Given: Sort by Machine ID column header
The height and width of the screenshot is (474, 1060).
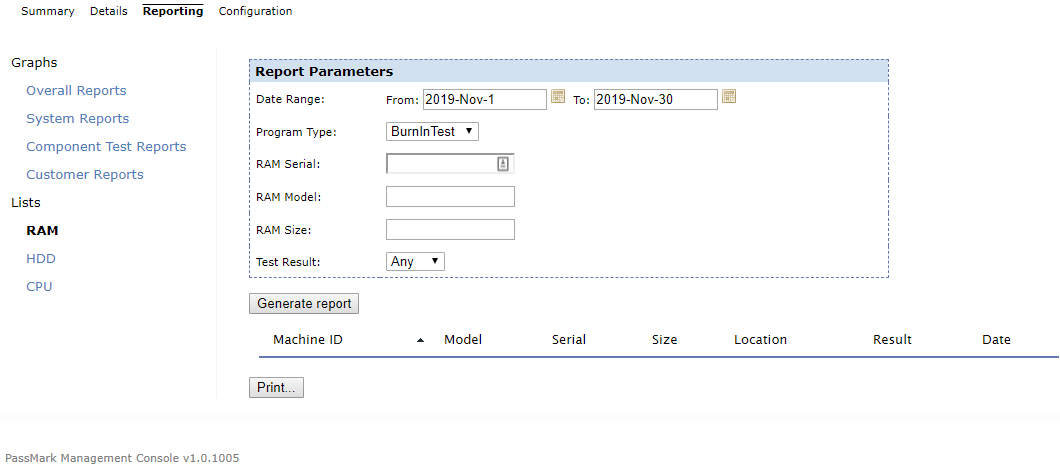Looking at the screenshot, I should [x=308, y=340].
